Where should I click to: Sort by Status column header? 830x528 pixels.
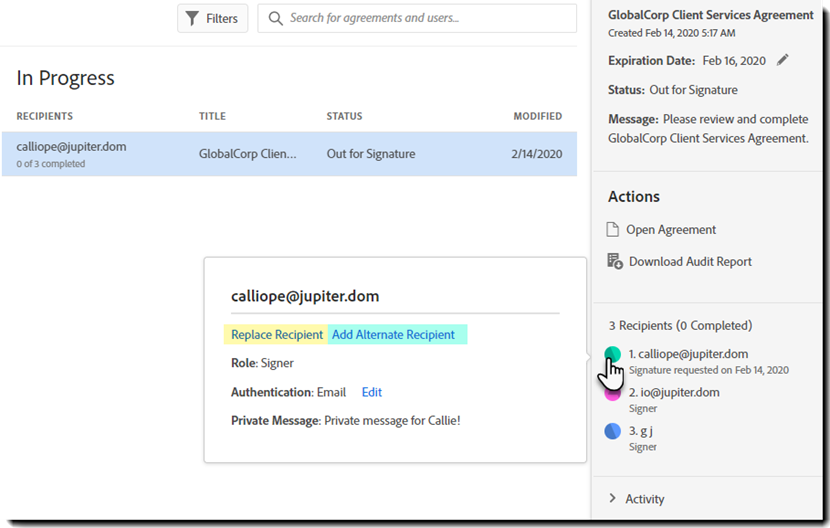344,116
